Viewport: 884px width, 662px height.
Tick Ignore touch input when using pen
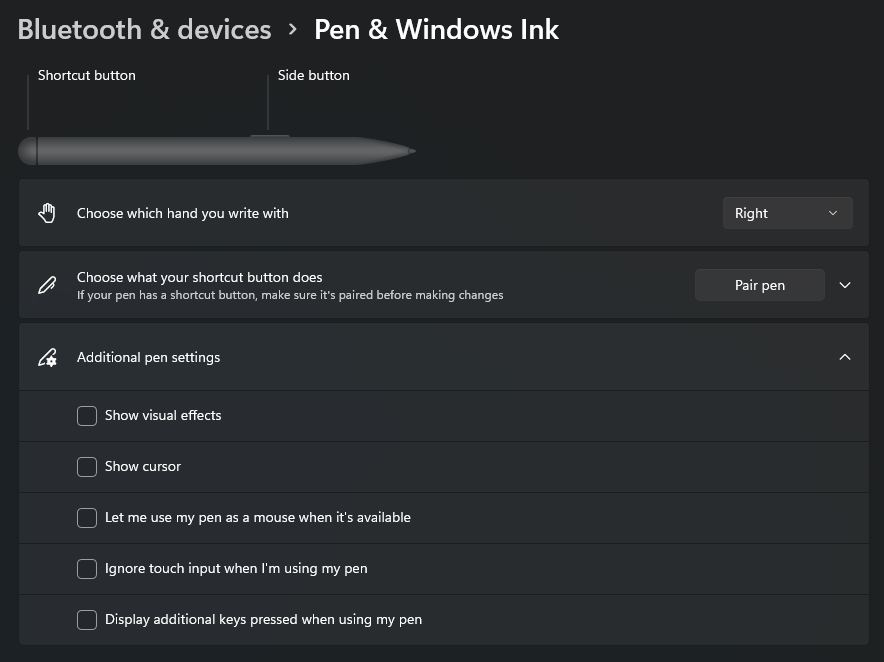pos(87,568)
